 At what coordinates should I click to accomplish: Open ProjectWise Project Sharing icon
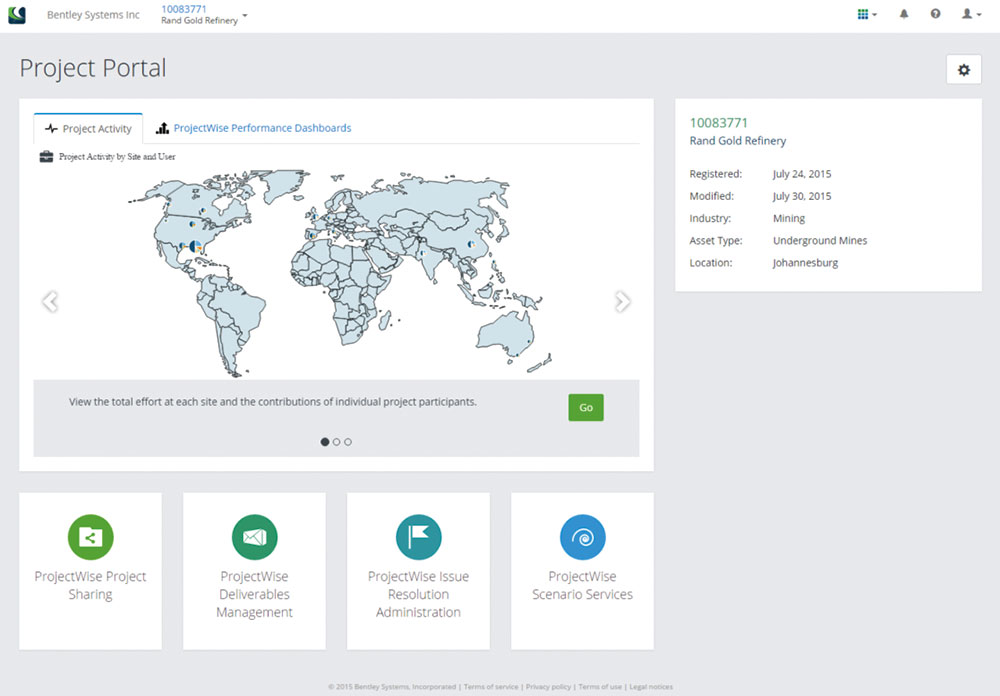click(91, 537)
